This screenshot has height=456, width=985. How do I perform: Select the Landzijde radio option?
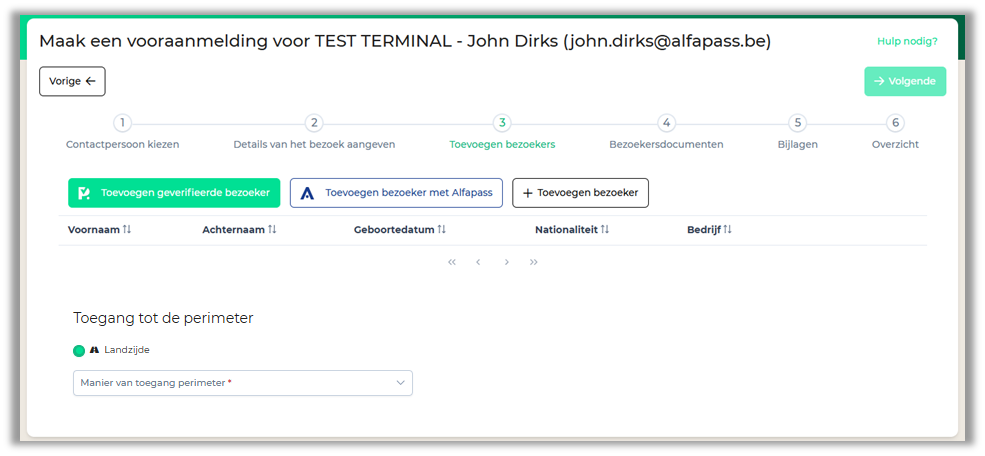click(79, 351)
